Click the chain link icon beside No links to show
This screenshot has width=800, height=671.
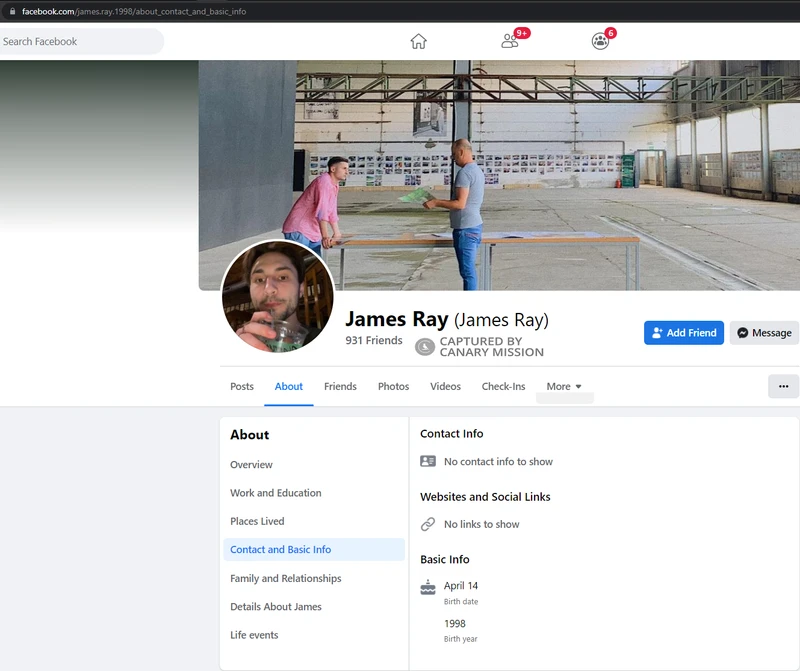click(428, 524)
